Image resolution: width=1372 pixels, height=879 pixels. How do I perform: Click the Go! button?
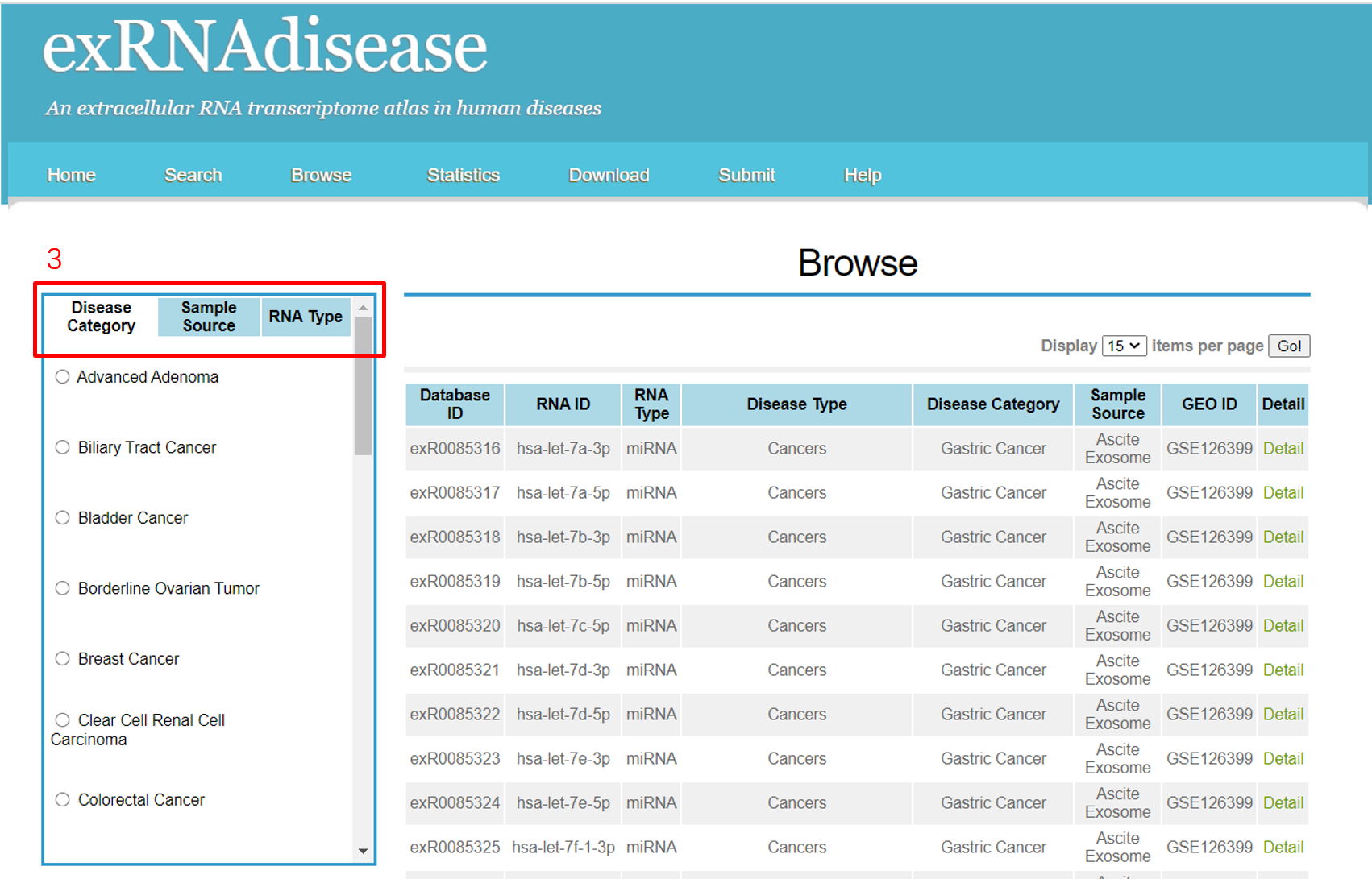pyautogui.click(x=1288, y=346)
